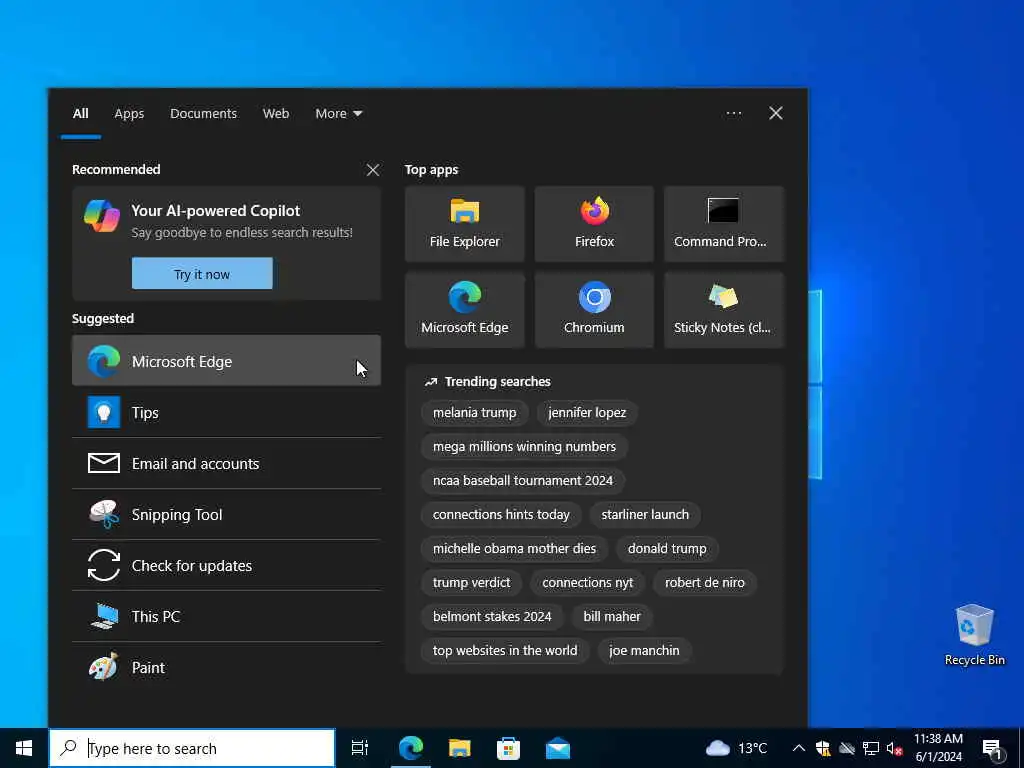This screenshot has height=768, width=1024.
Task: Search mega millions winning numbers
Action: [x=524, y=446]
